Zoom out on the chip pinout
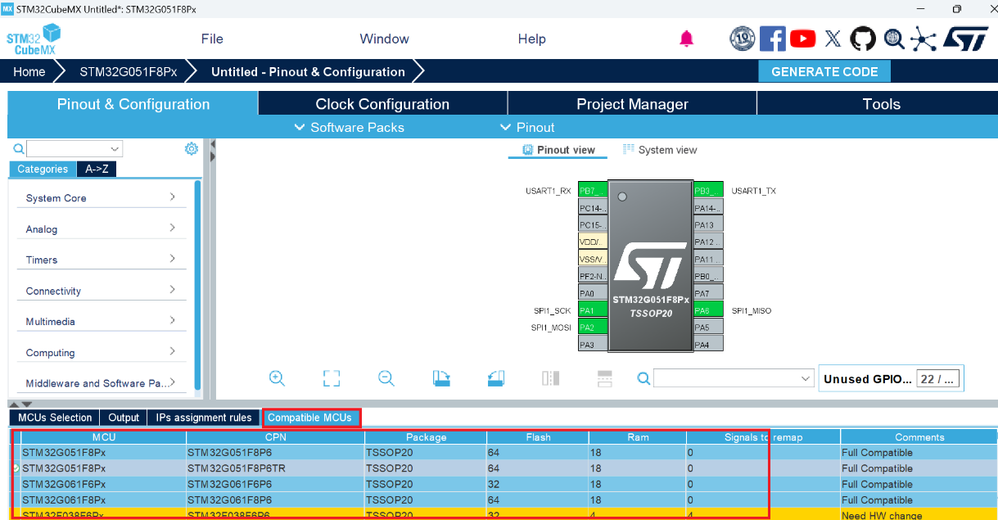Image resolution: width=998 pixels, height=520 pixels. (x=386, y=378)
